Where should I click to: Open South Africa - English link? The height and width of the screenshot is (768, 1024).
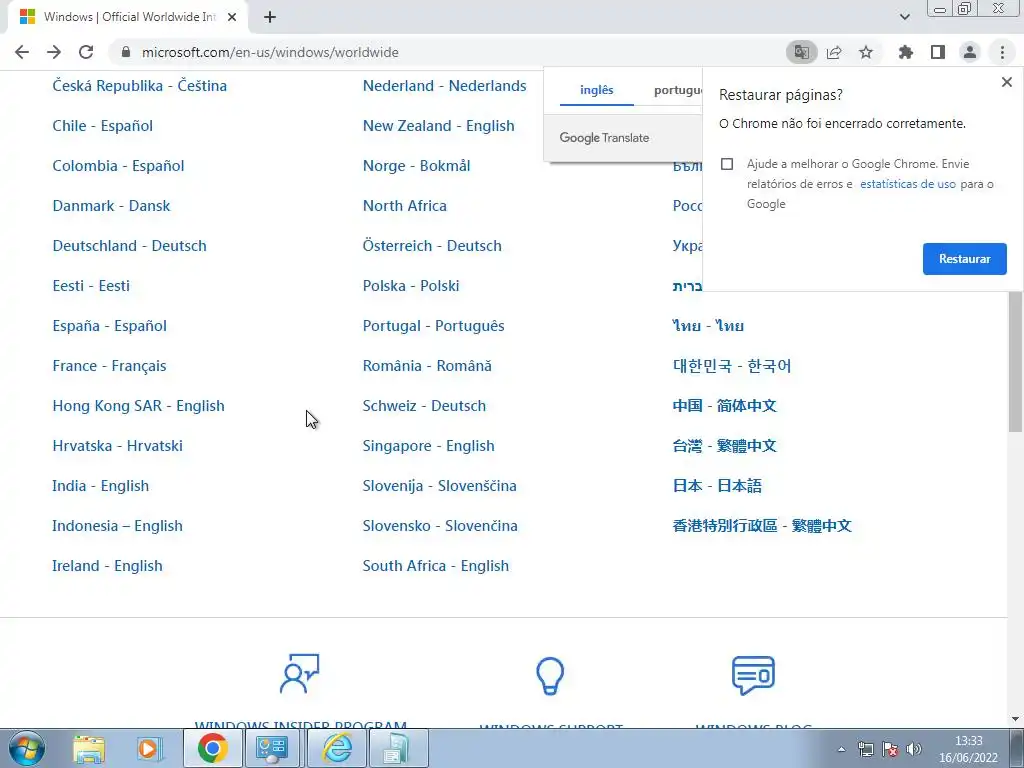point(436,566)
